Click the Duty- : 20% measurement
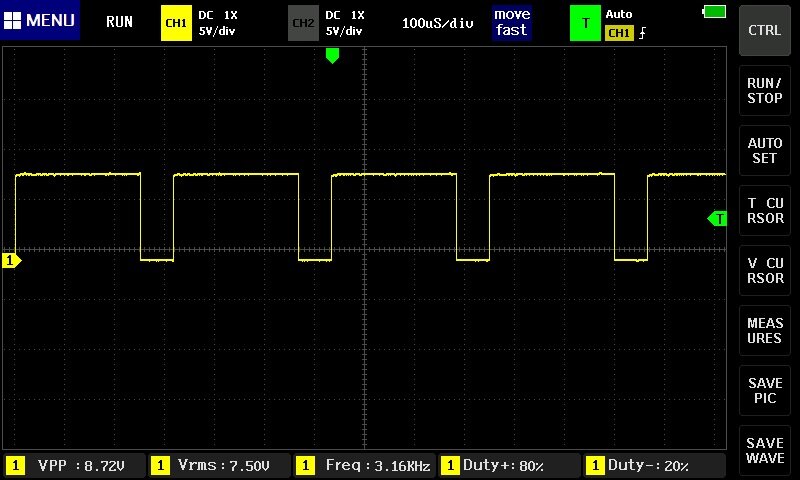The width and height of the screenshot is (800, 480). pyautogui.click(x=655, y=465)
